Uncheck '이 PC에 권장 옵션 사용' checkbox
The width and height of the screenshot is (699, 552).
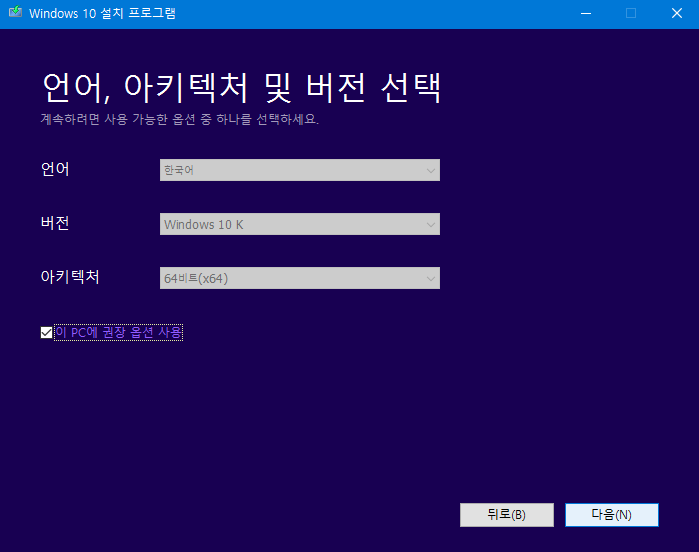coord(46,333)
